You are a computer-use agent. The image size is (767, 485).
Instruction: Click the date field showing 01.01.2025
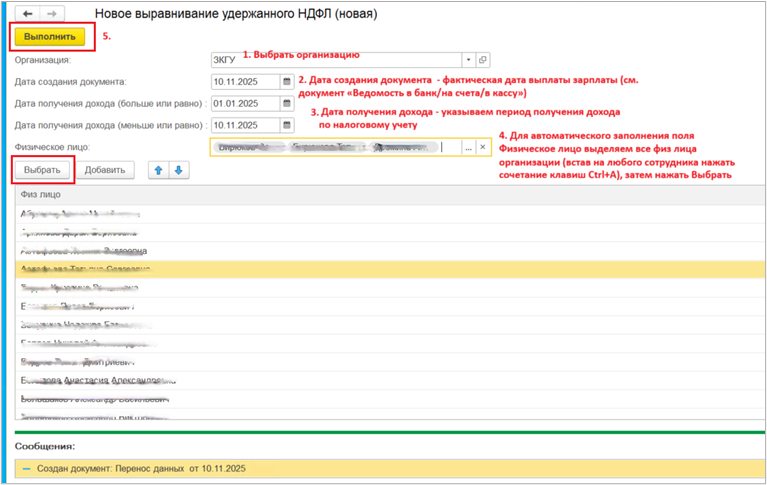(245, 104)
